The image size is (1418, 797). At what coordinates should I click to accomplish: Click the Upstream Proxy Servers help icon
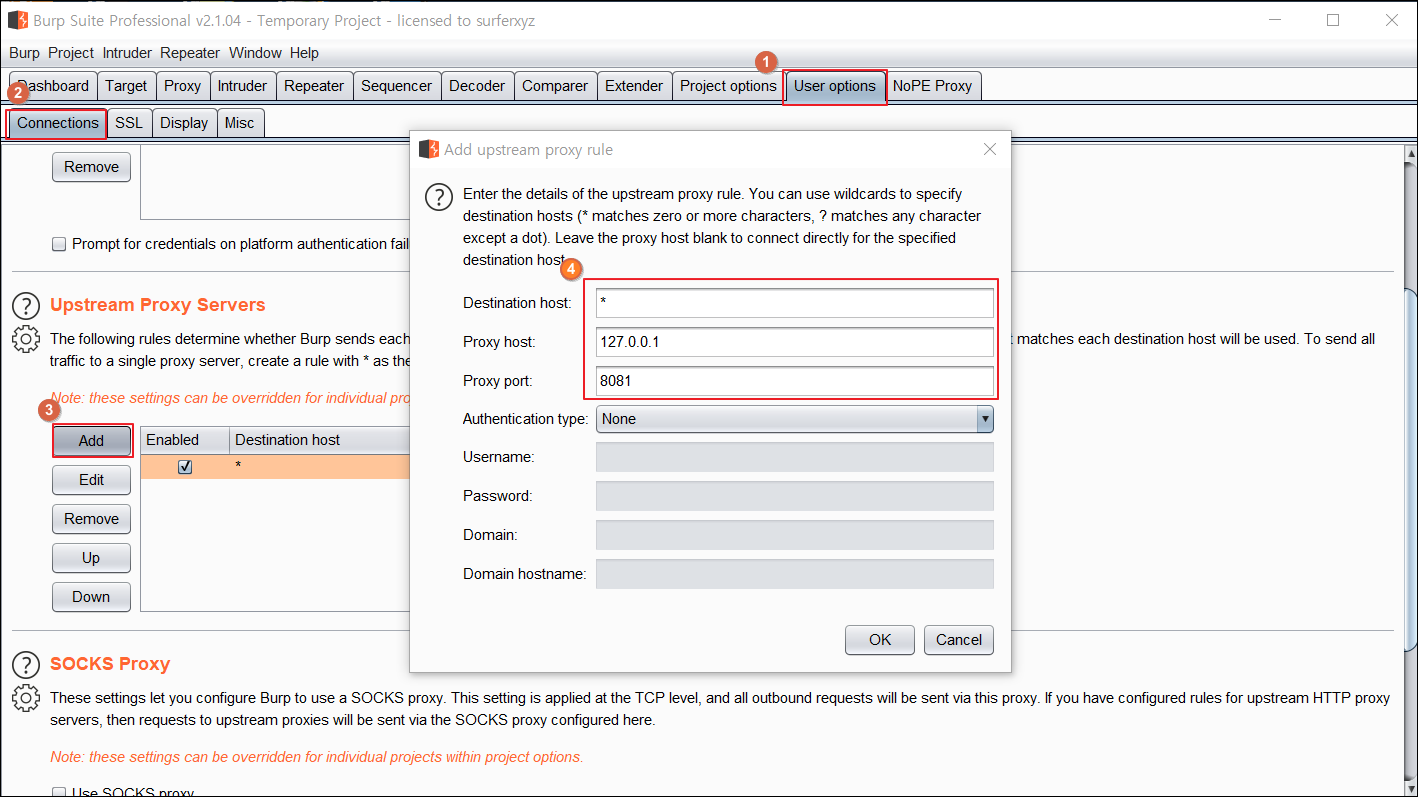click(x=26, y=305)
